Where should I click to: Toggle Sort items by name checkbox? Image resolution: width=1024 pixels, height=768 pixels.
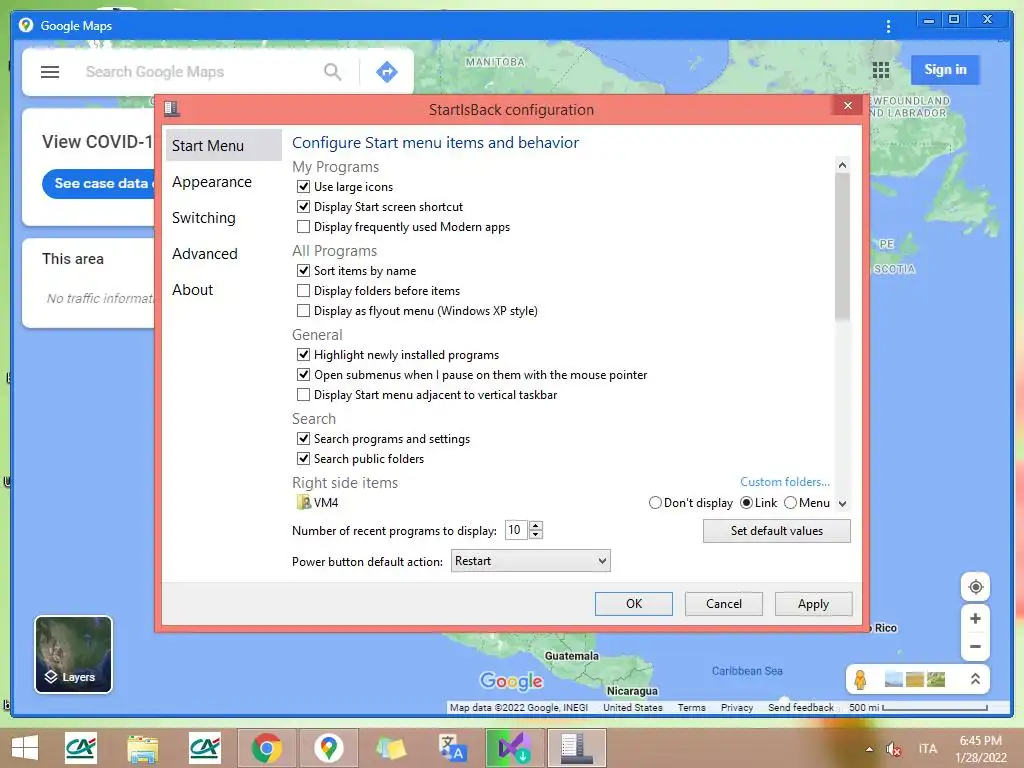coord(303,270)
